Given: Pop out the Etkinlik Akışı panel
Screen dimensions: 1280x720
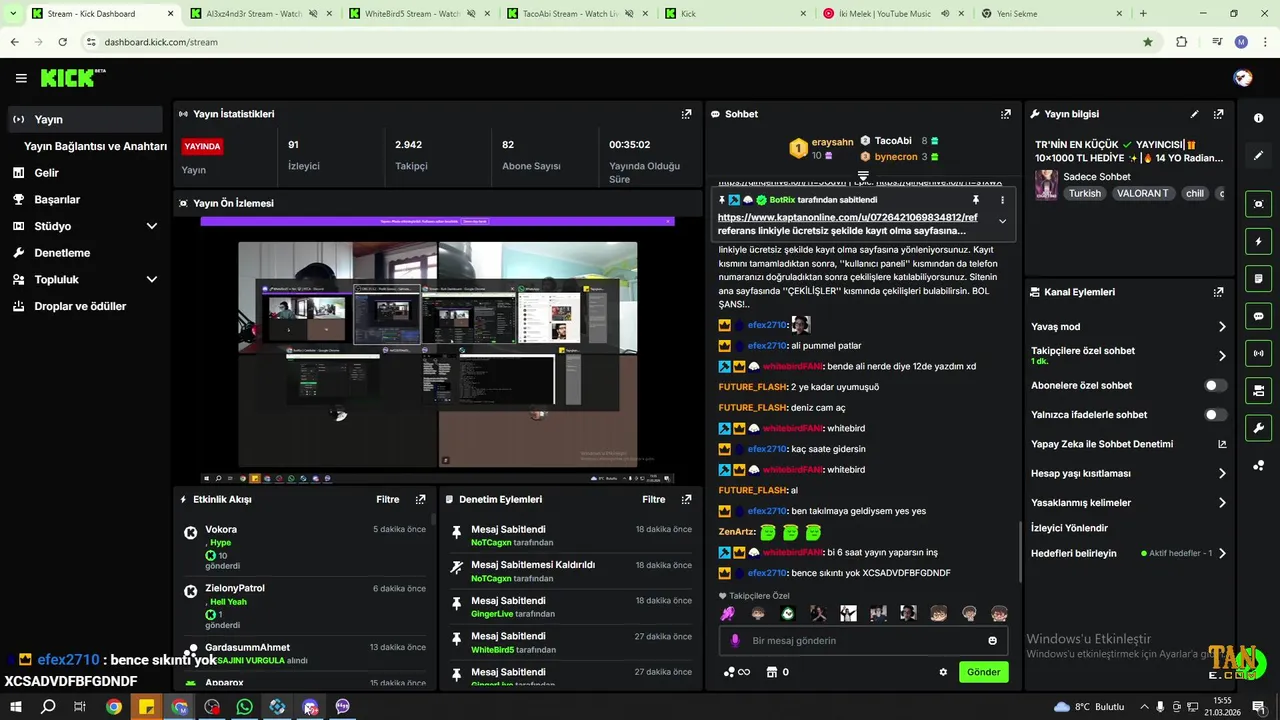Looking at the screenshot, I should (420, 499).
